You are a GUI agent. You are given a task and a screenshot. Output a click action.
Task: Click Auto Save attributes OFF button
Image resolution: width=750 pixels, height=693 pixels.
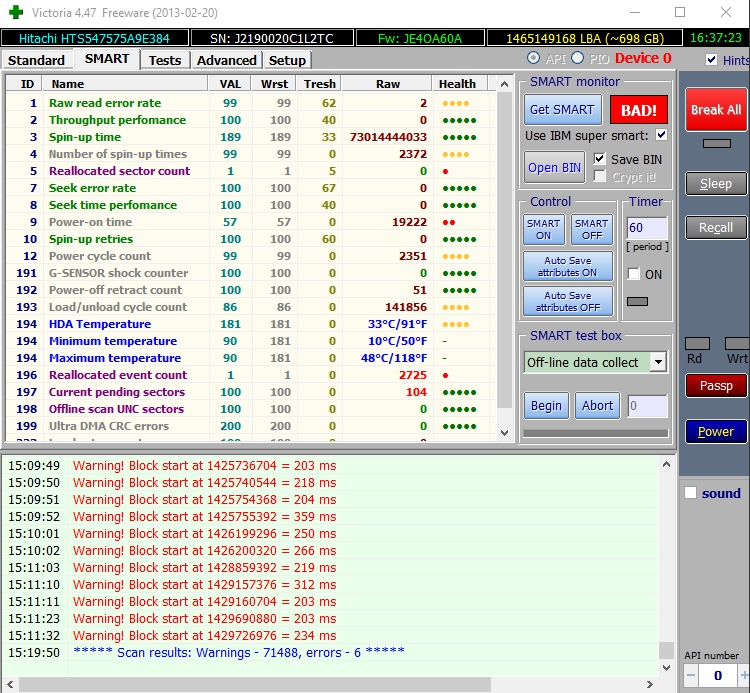click(568, 302)
